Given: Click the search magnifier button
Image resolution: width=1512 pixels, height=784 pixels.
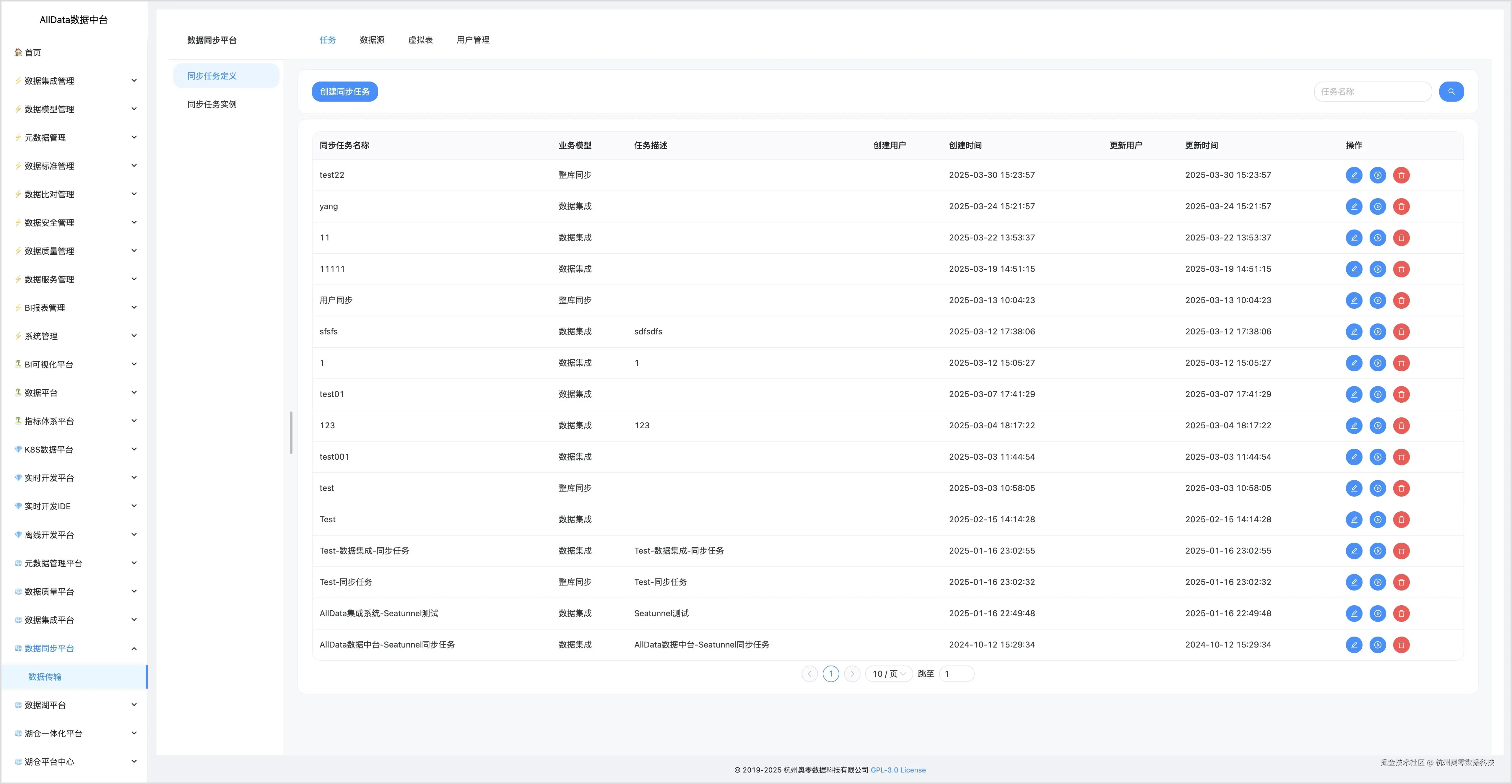Looking at the screenshot, I should tap(1451, 92).
